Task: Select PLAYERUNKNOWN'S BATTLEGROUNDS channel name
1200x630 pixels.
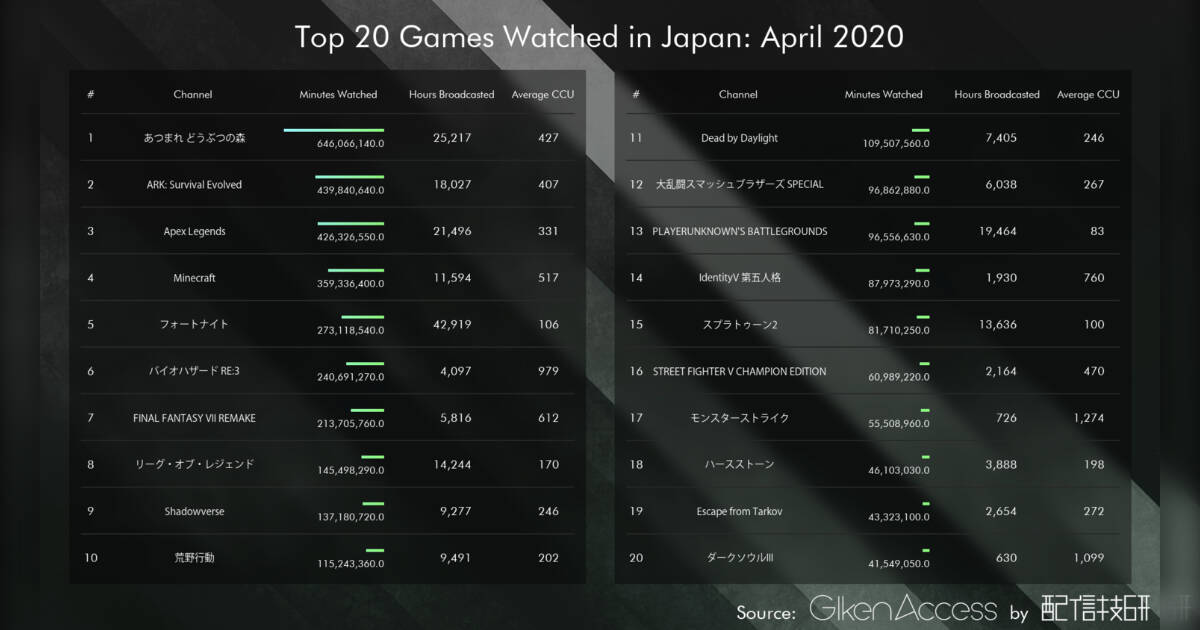Action: pos(738,231)
